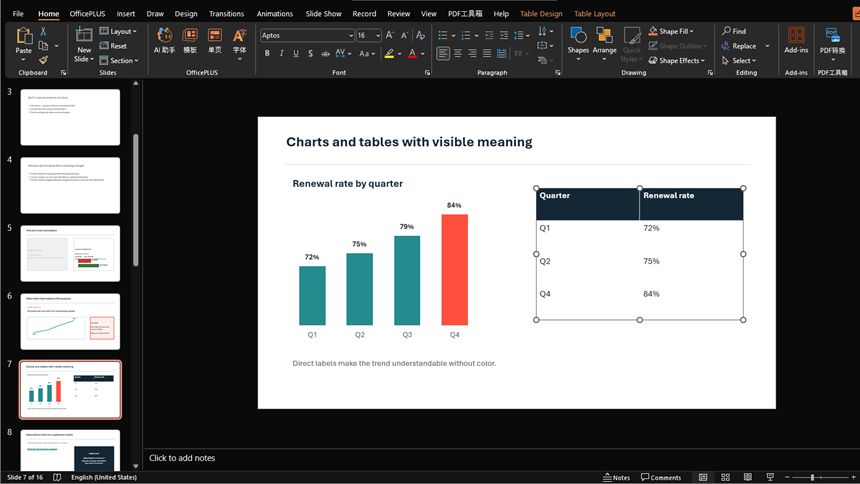Click the spell-check accessibility status icon
This screenshot has height=484, width=860.
click(57, 477)
